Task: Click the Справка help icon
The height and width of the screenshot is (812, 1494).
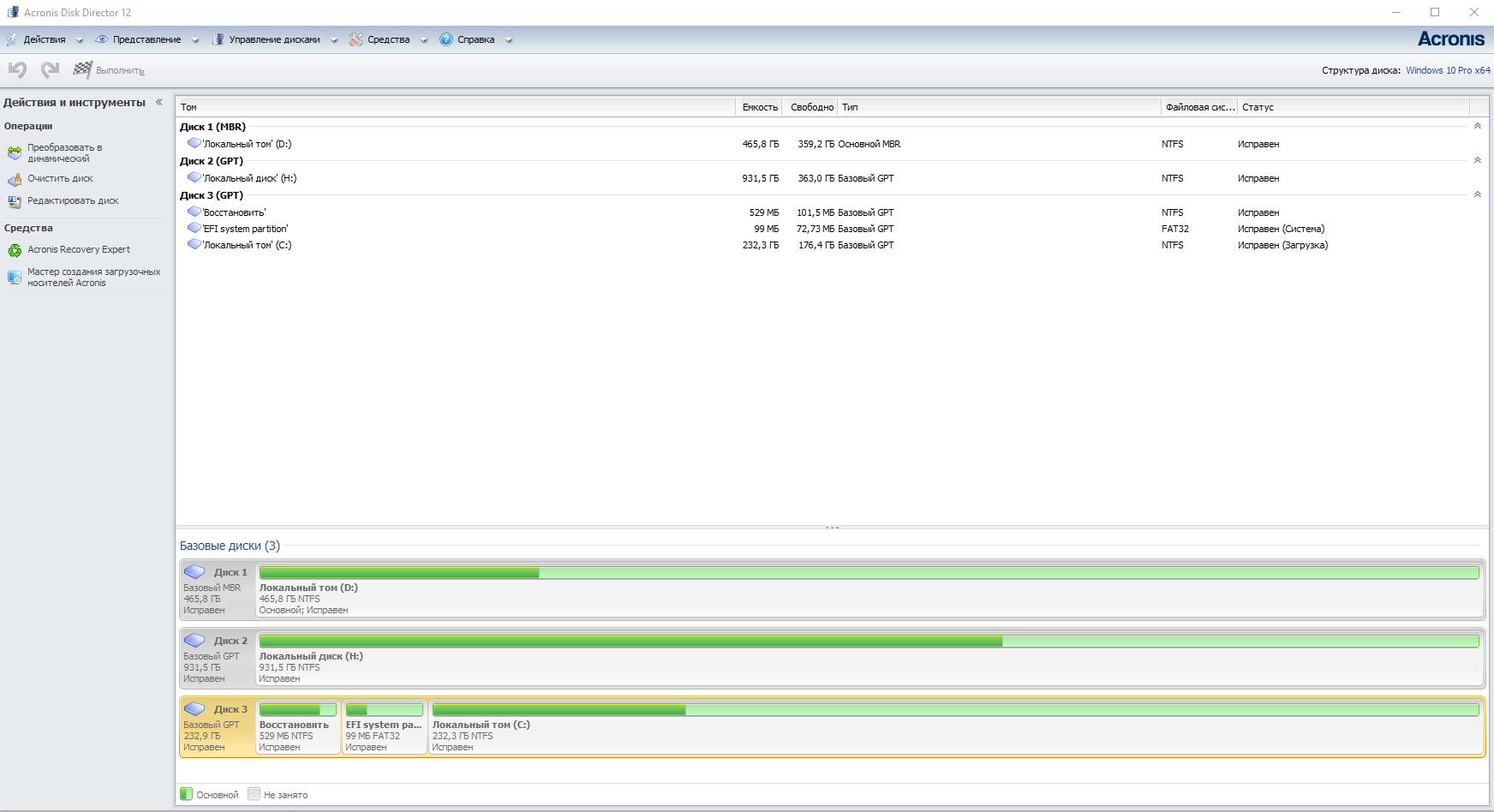Action: click(x=446, y=39)
